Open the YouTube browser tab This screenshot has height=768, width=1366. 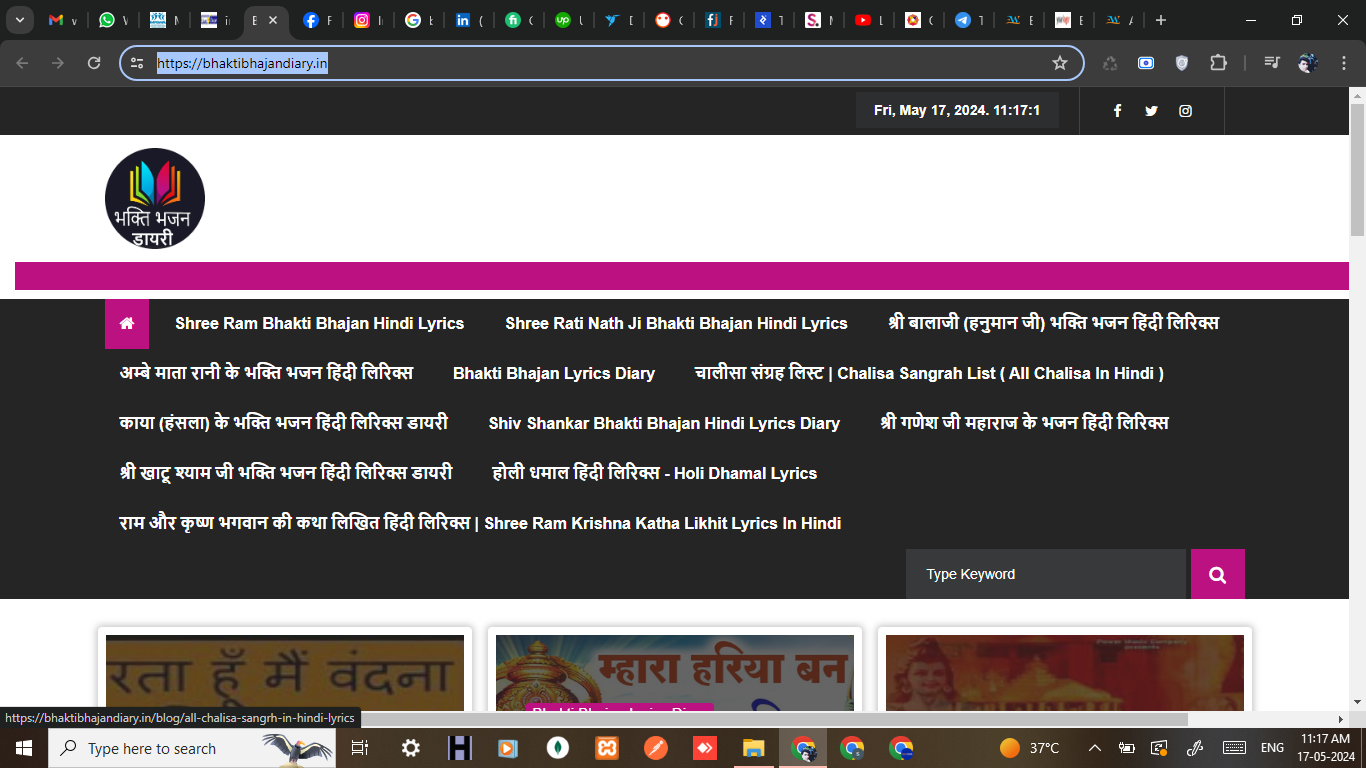pyautogui.click(x=863, y=20)
